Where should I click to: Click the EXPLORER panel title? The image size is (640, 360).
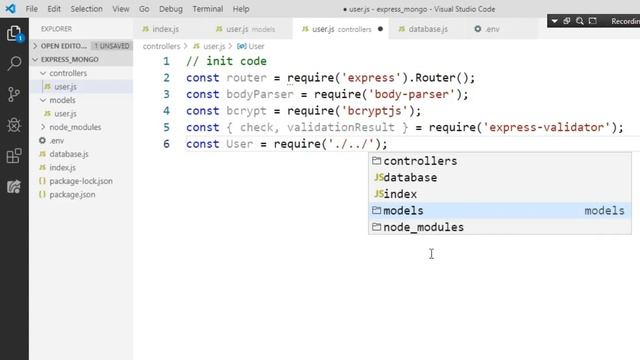(56, 29)
